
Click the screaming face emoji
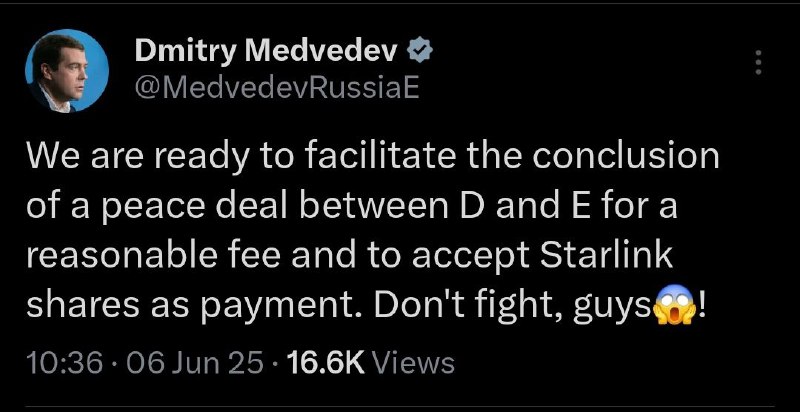click(674, 305)
